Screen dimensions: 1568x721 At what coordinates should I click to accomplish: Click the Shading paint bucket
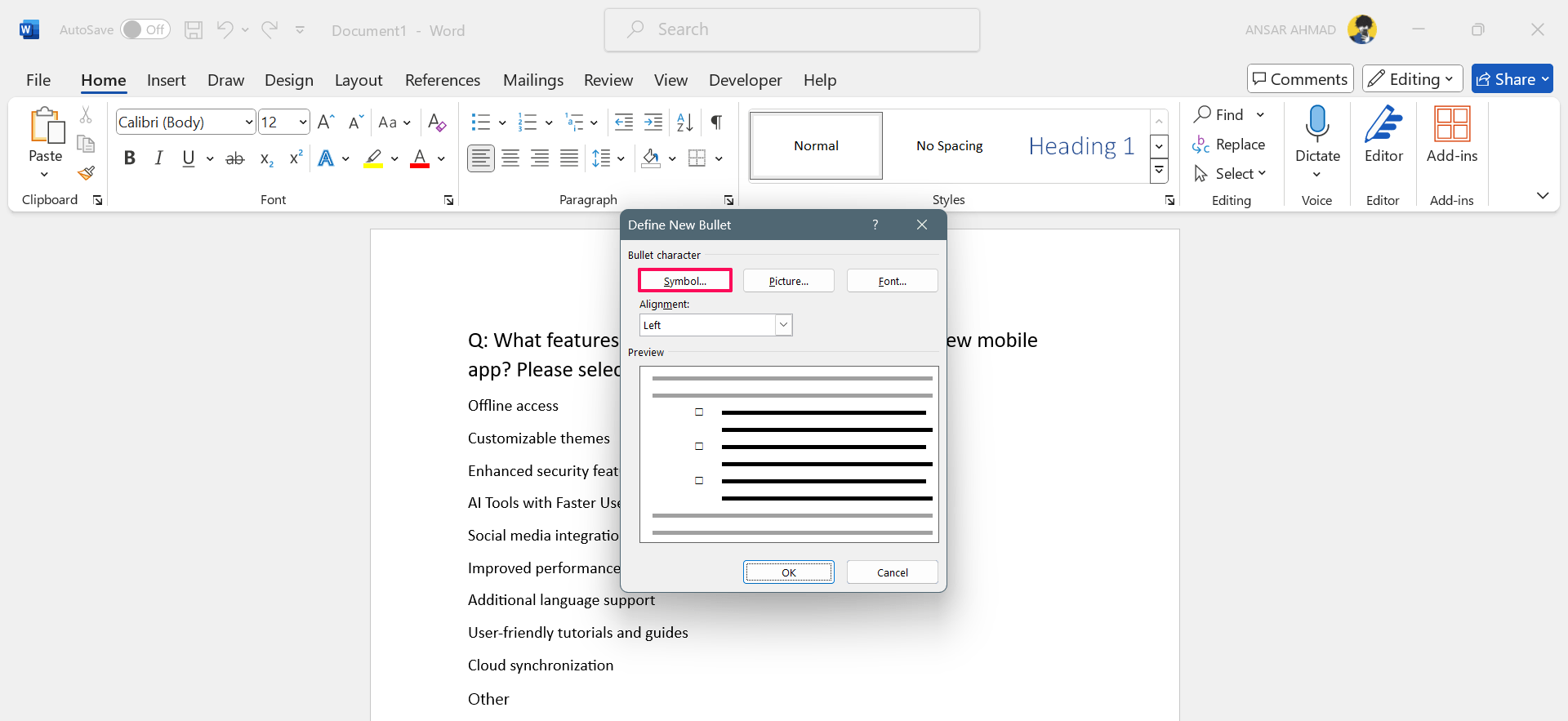[x=651, y=158]
